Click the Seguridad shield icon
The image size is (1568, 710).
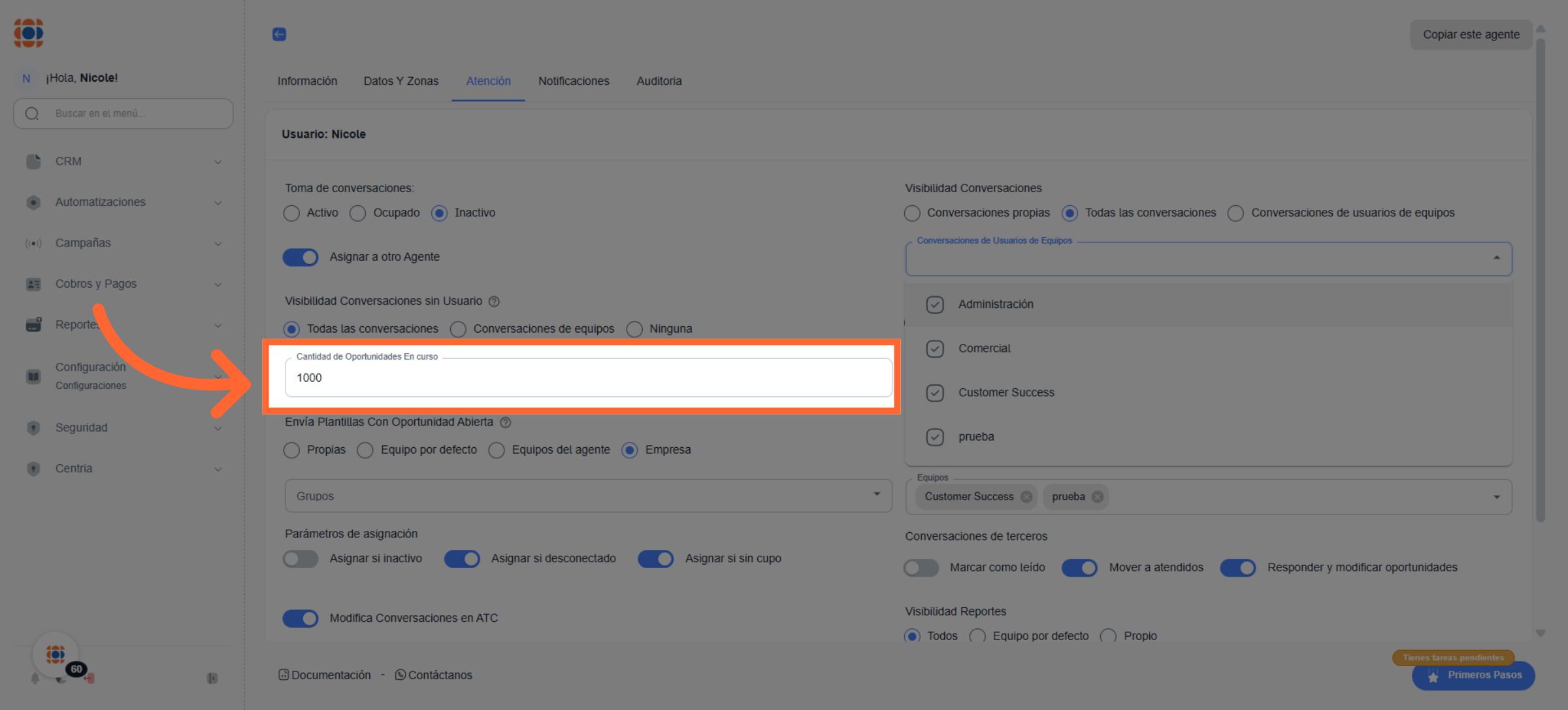33,428
